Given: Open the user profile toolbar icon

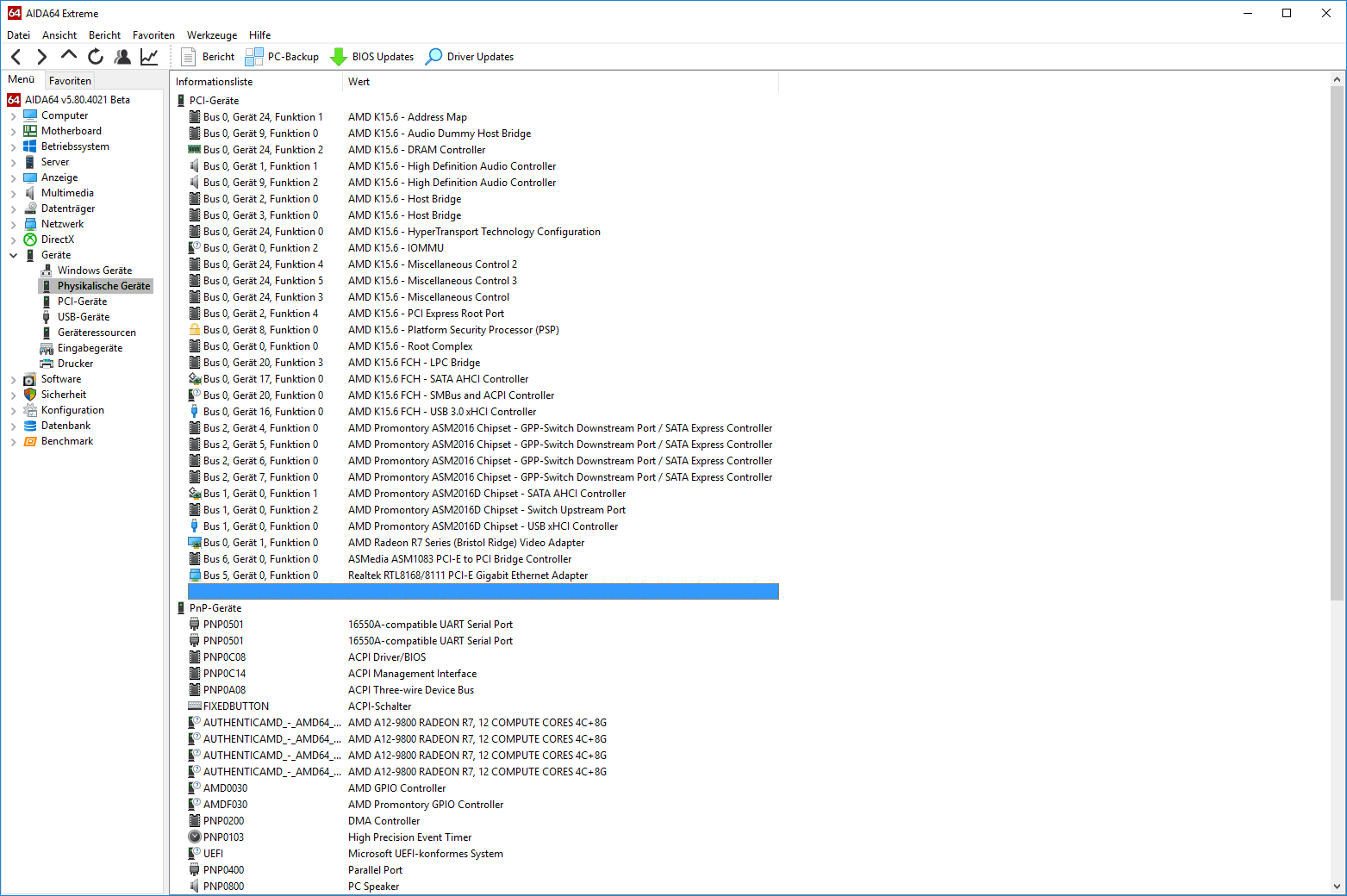Looking at the screenshot, I should pyautogui.click(x=122, y=57).
